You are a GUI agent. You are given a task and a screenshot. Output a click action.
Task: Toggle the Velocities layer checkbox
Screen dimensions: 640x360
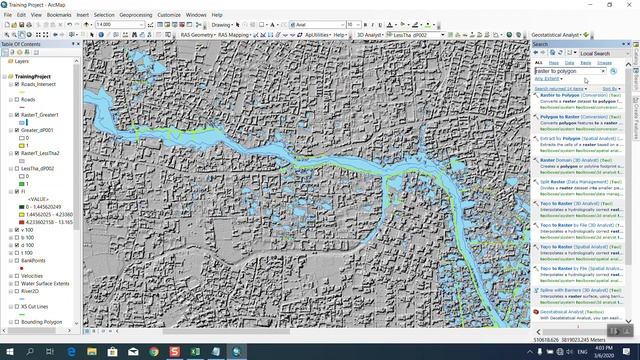coord(17,276)
